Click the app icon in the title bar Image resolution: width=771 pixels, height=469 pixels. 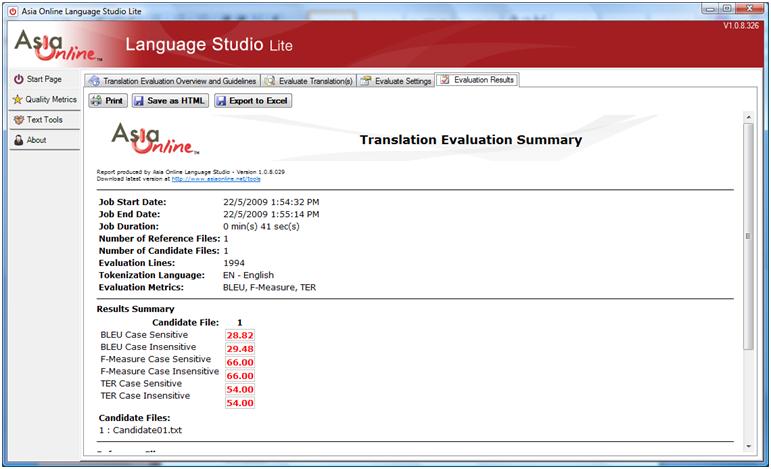pyautogui.click(x=13, y=11)
